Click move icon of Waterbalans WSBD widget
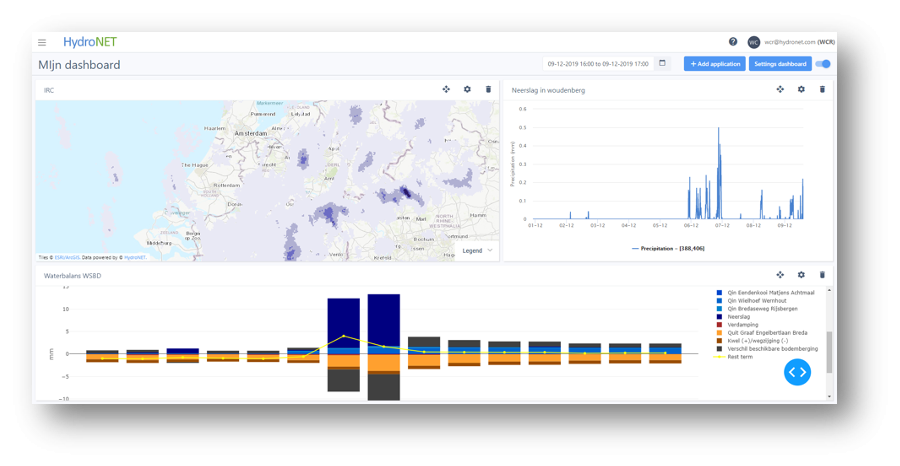Viewport: 900px width, 466px height. click(780, 275)
